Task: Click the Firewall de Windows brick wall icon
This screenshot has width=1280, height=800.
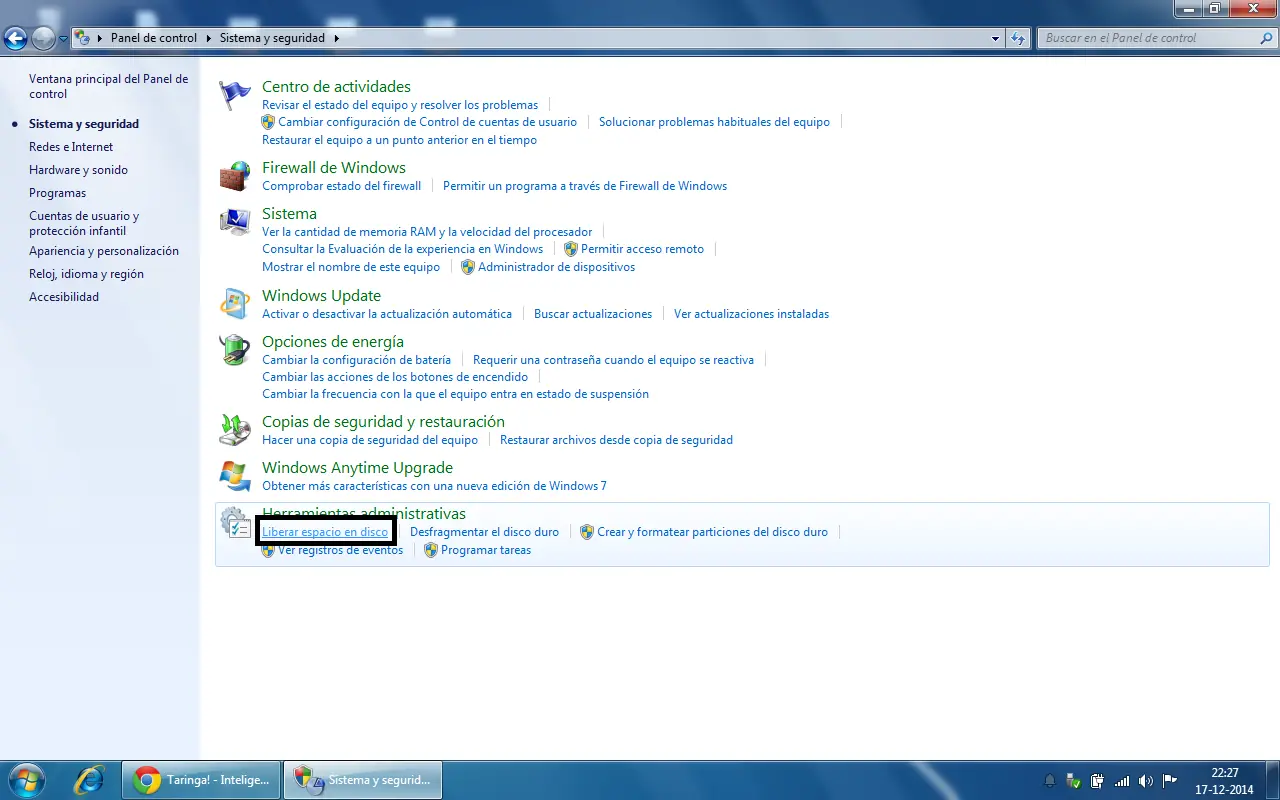Action: 235,176
